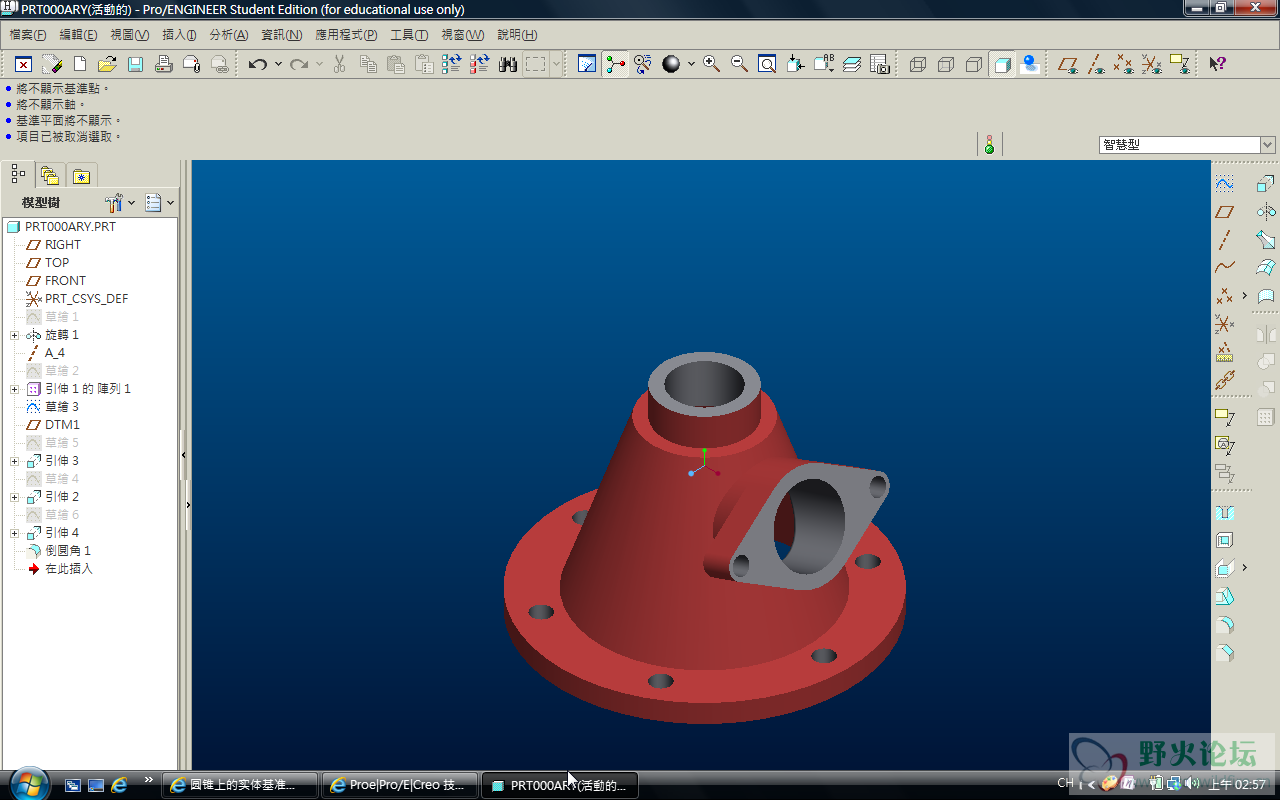Open an existing file via folder icon
Viewport: 1280px width, 800px height.
point(107,64)
